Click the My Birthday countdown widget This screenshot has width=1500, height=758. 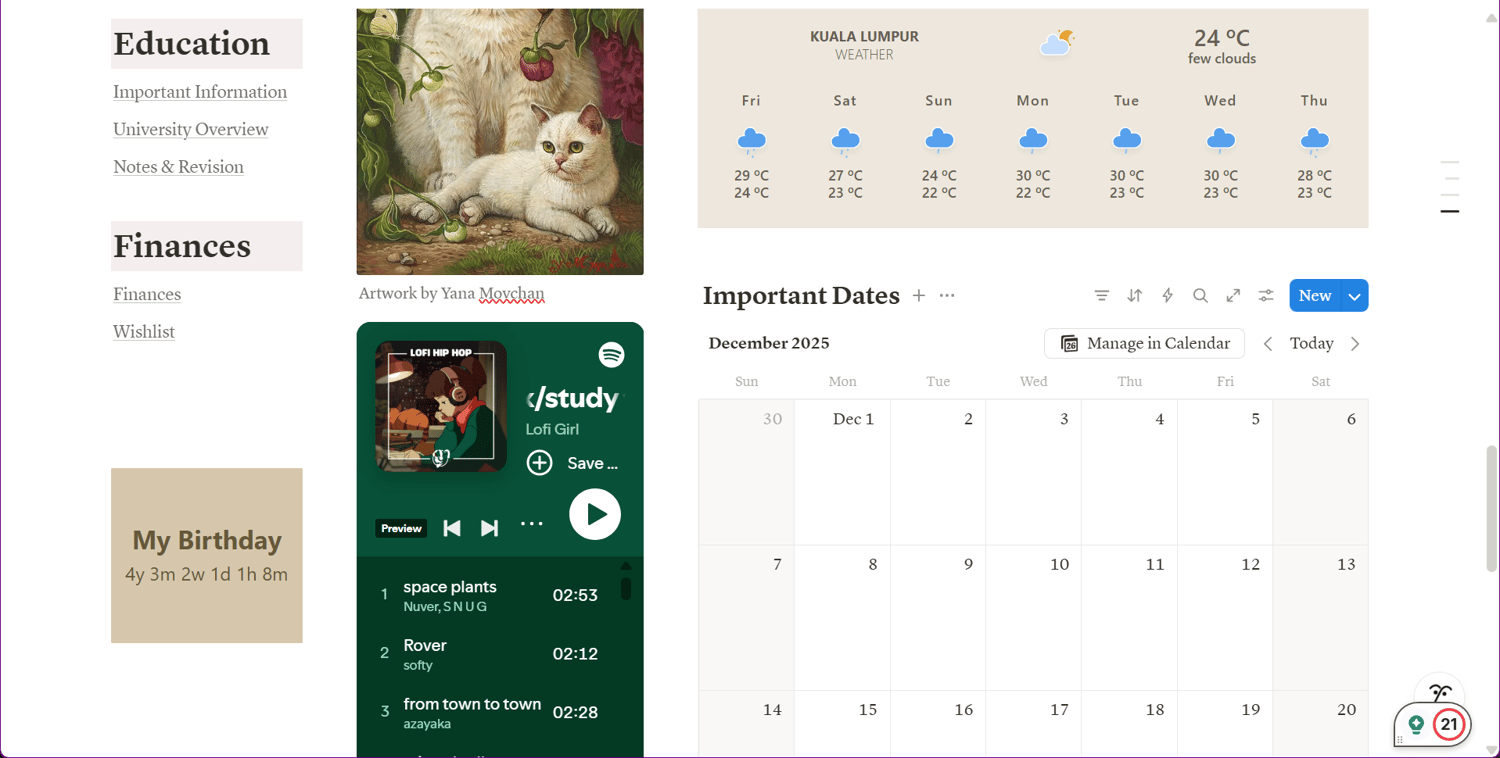[x=207, y=556]
